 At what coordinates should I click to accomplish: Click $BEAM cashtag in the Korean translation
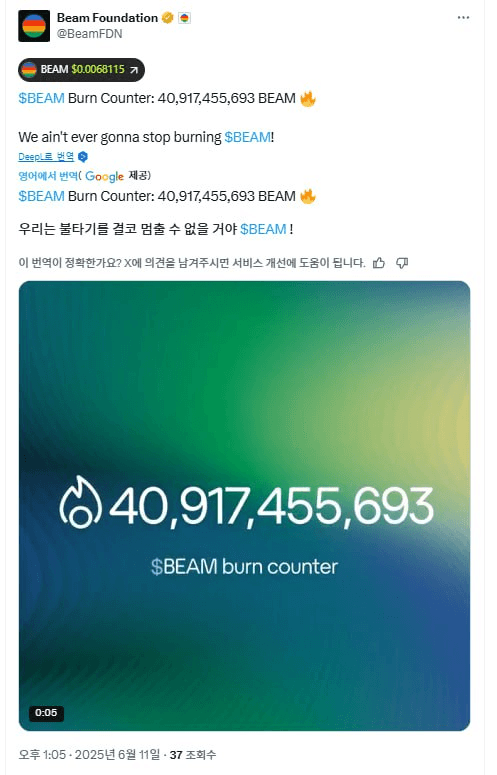263,229
